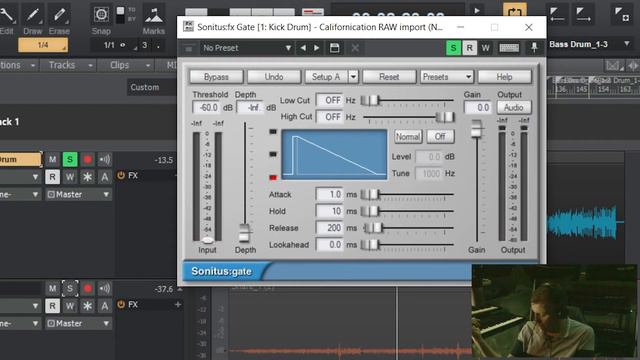Screen dimensions: 640x360
Task: Click the Bypass button
Action: tap(216, 77)
